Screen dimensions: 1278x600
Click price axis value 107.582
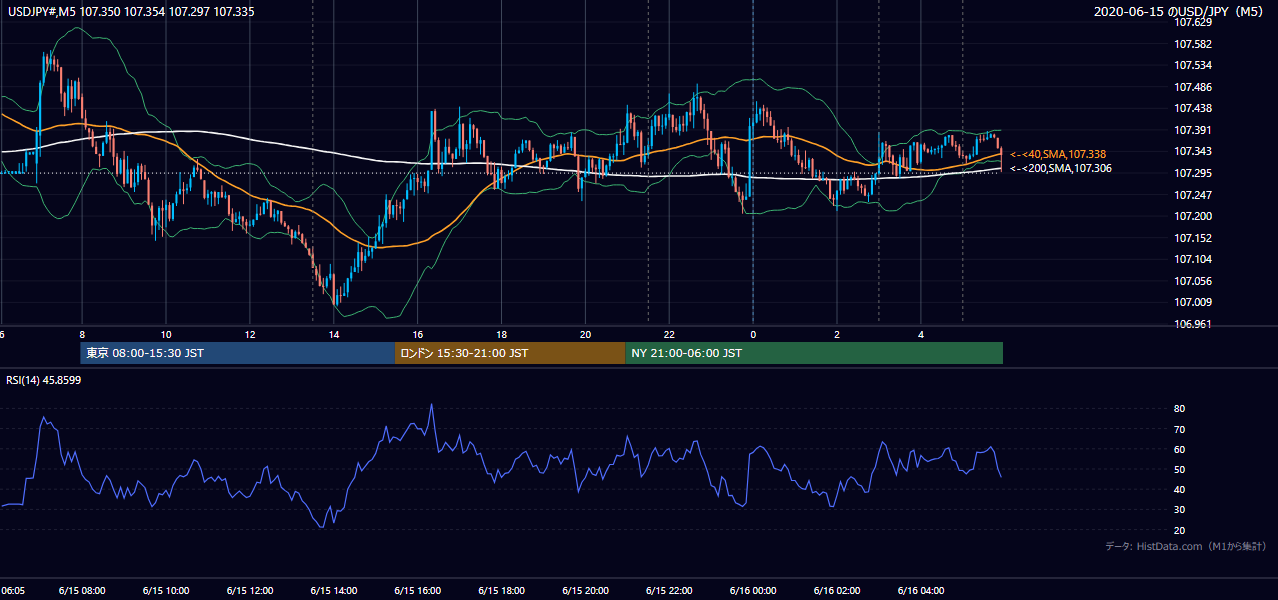coord(1194,44)
